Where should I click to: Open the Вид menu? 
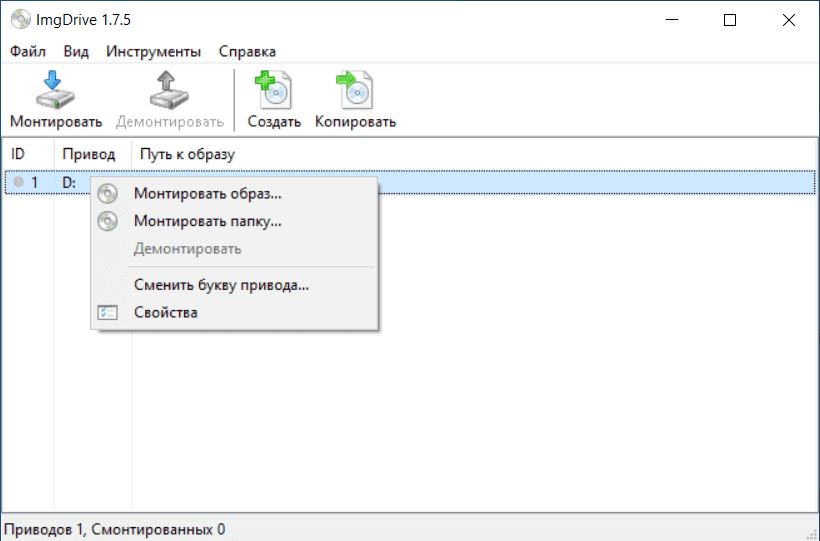point(76,51)
